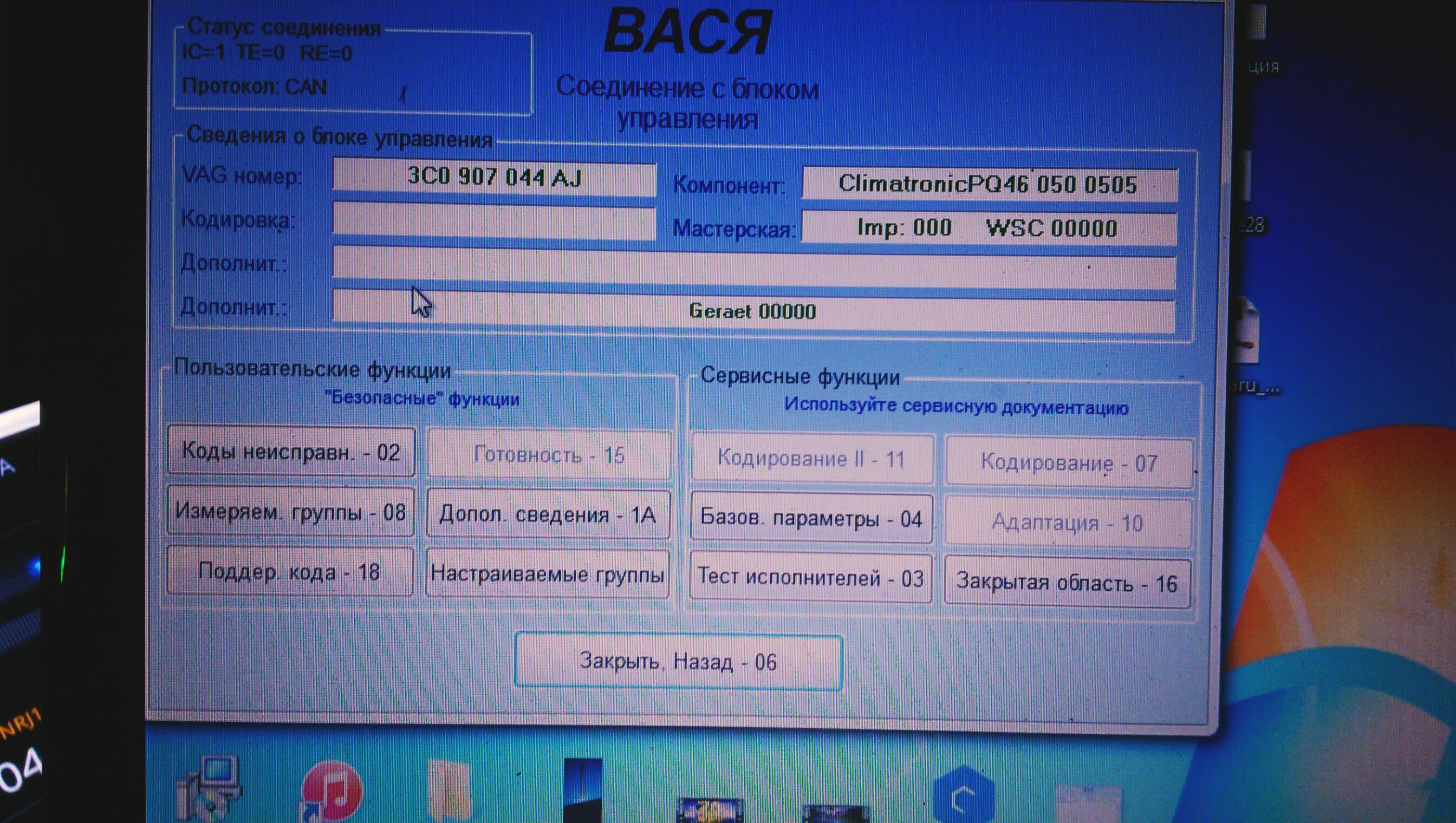Open Базов. параметры - 04

(811, 518)
